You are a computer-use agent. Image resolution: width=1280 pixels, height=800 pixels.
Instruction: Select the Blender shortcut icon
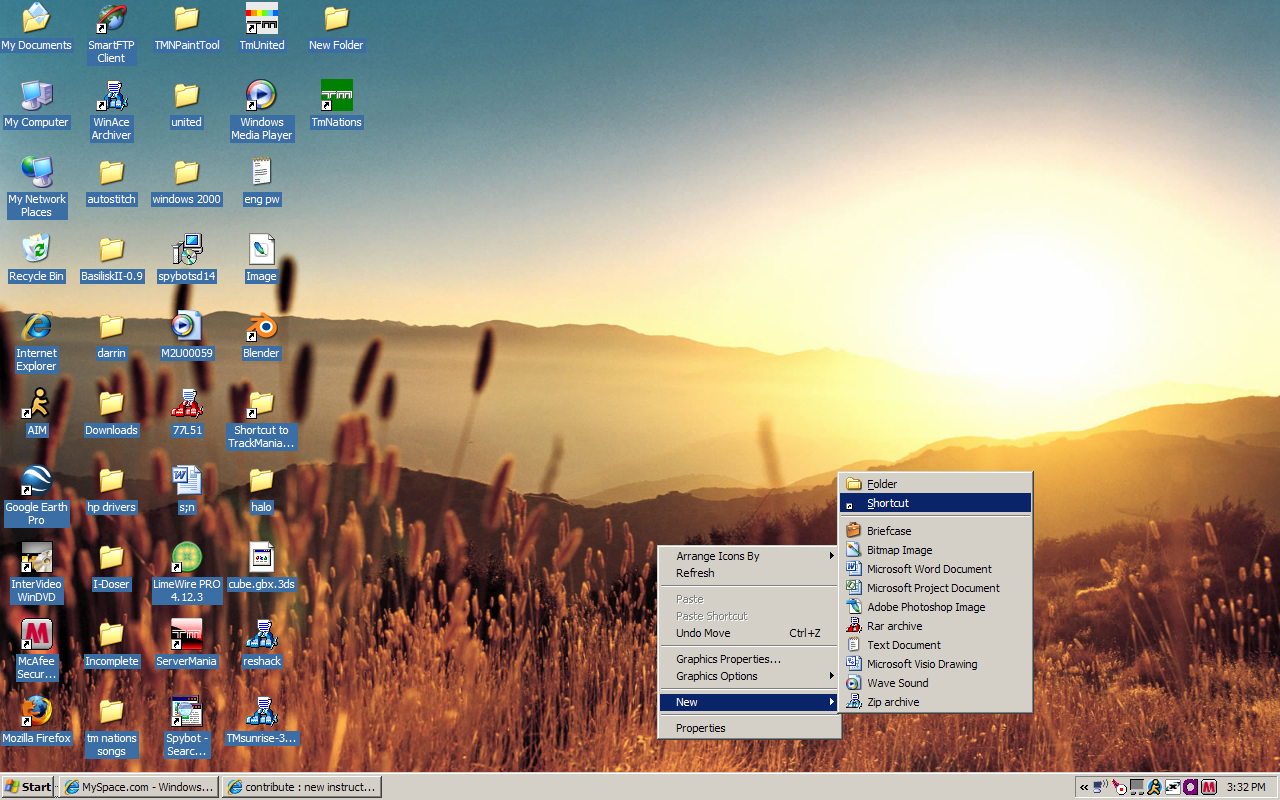pos(262,335)
